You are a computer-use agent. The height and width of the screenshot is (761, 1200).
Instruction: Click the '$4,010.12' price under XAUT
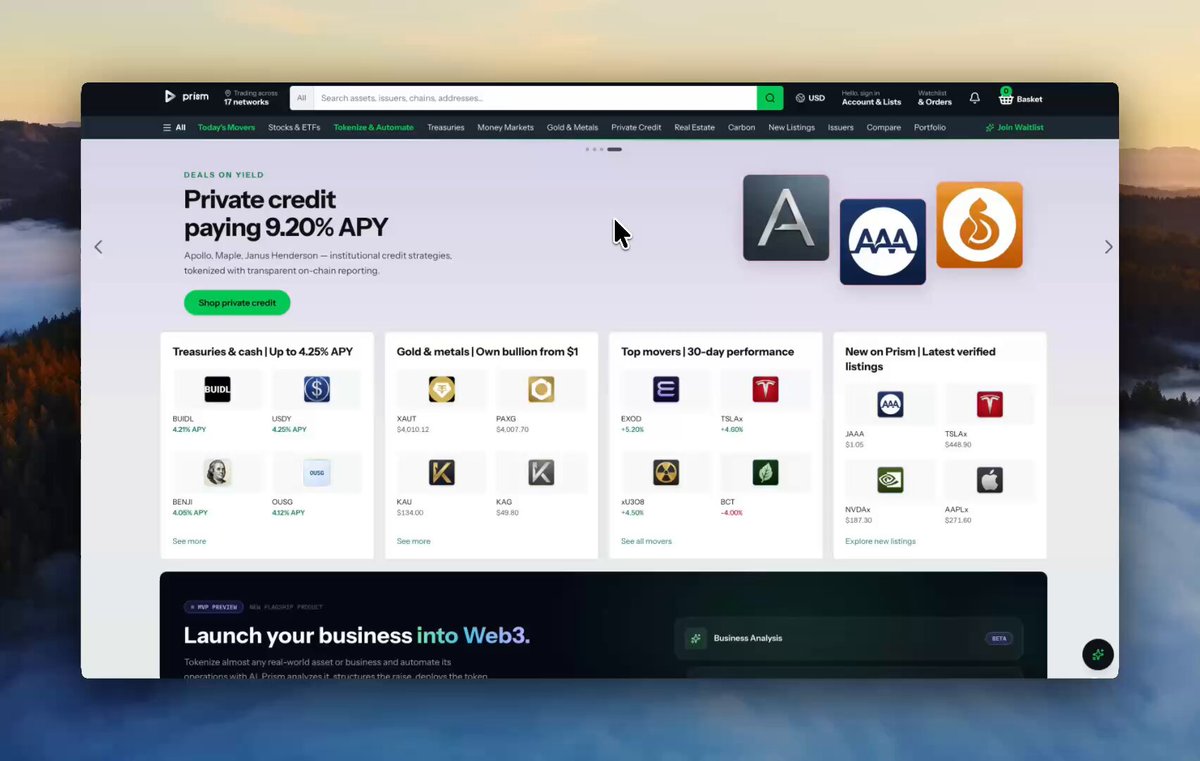[x=413, y=429]
